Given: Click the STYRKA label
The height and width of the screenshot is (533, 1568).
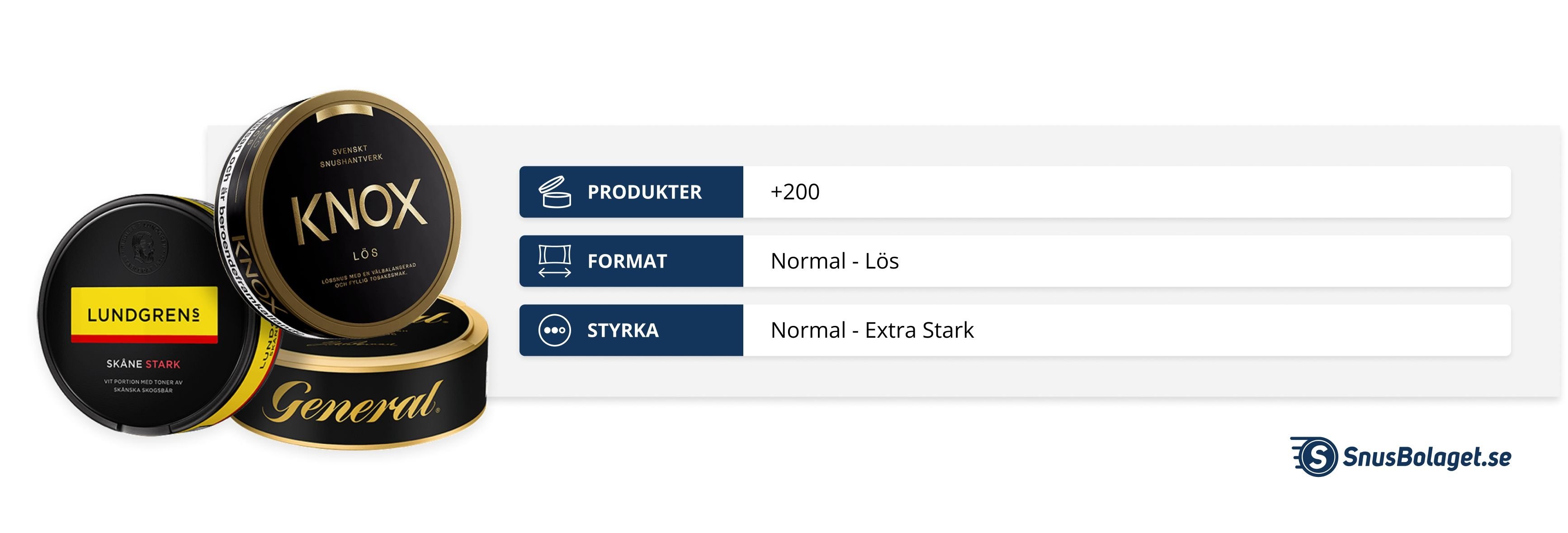Looking at the screenshot, I should 623,330.
